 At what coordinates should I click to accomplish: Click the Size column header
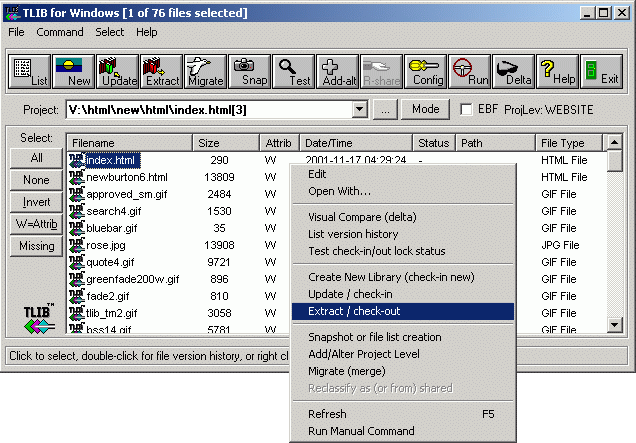226,143
